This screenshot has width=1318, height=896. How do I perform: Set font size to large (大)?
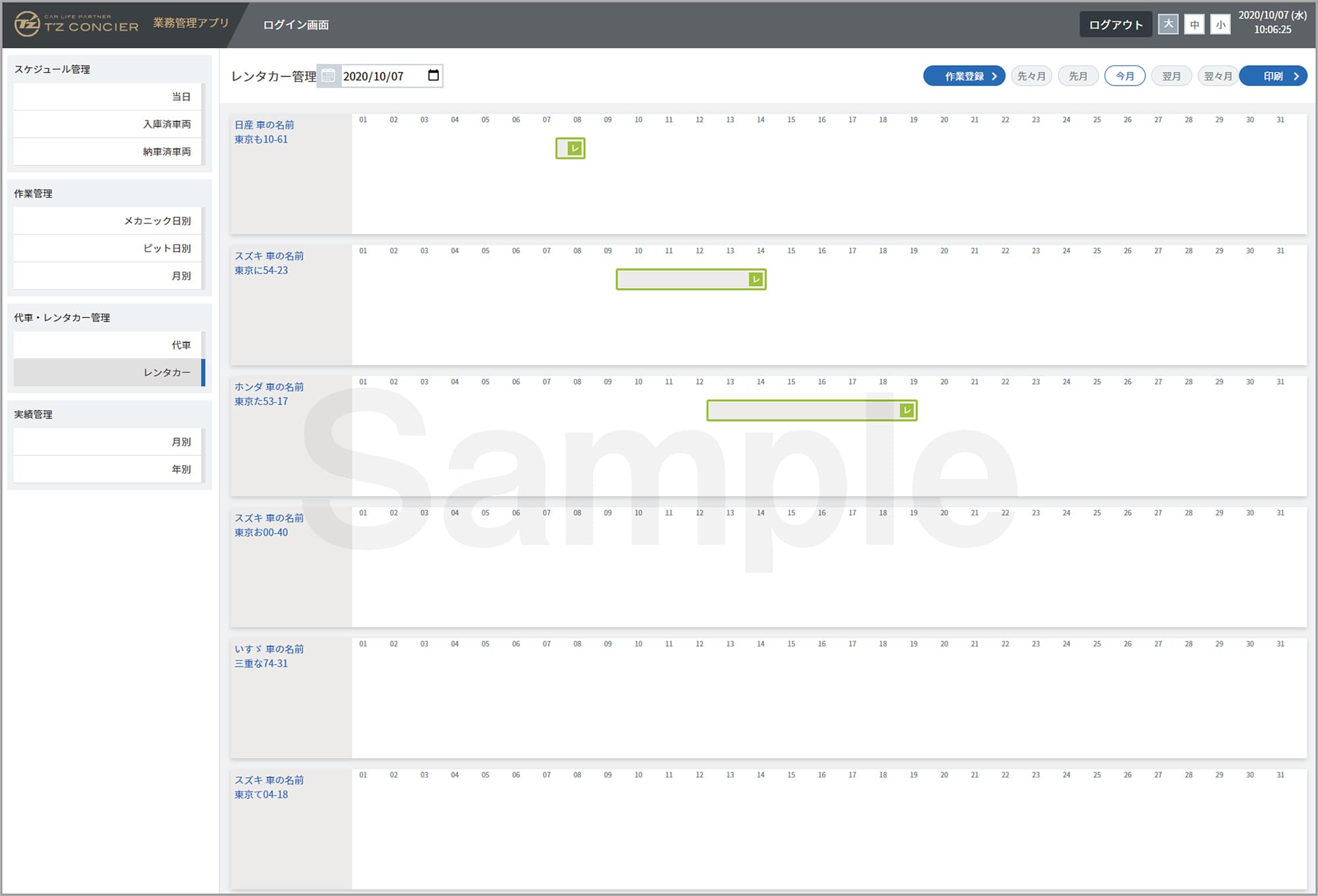1168,24
